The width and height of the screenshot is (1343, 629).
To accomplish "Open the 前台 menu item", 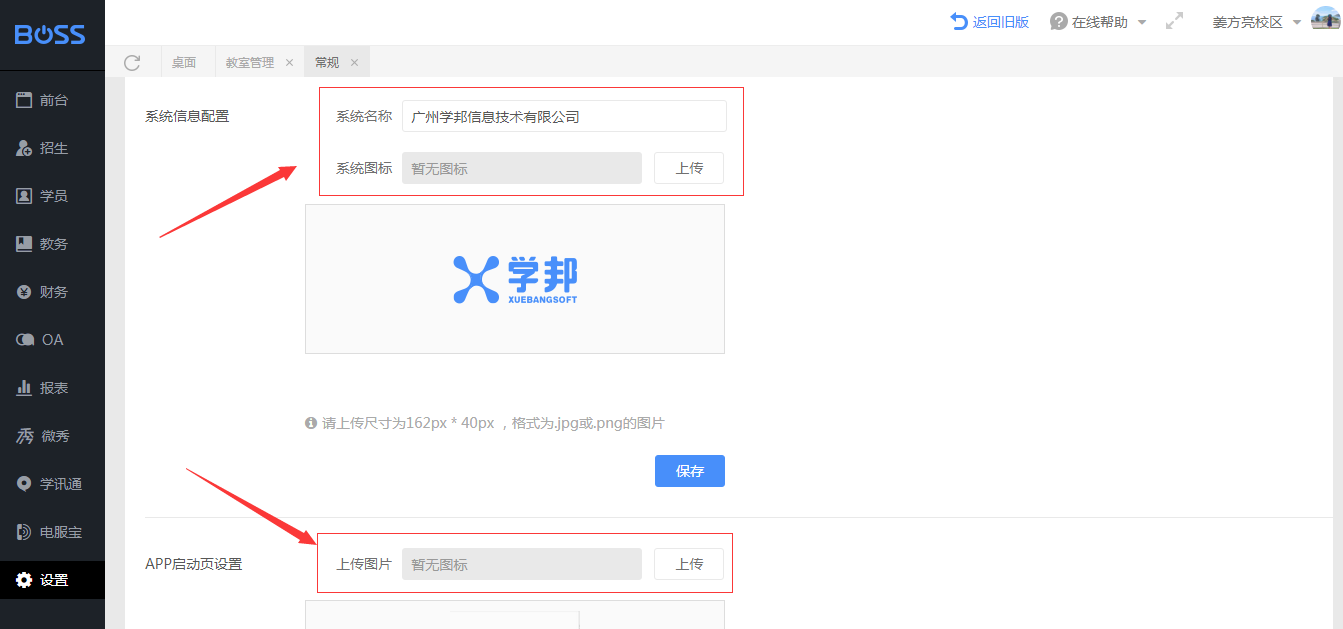I will (52, 100).
